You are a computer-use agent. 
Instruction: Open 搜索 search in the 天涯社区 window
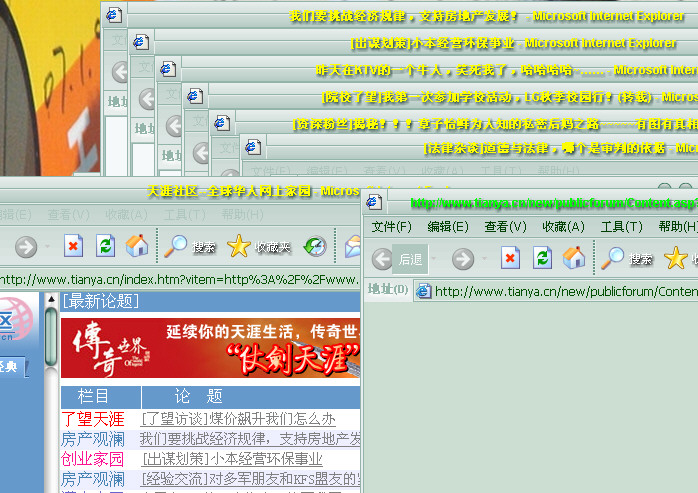point(190,246)
